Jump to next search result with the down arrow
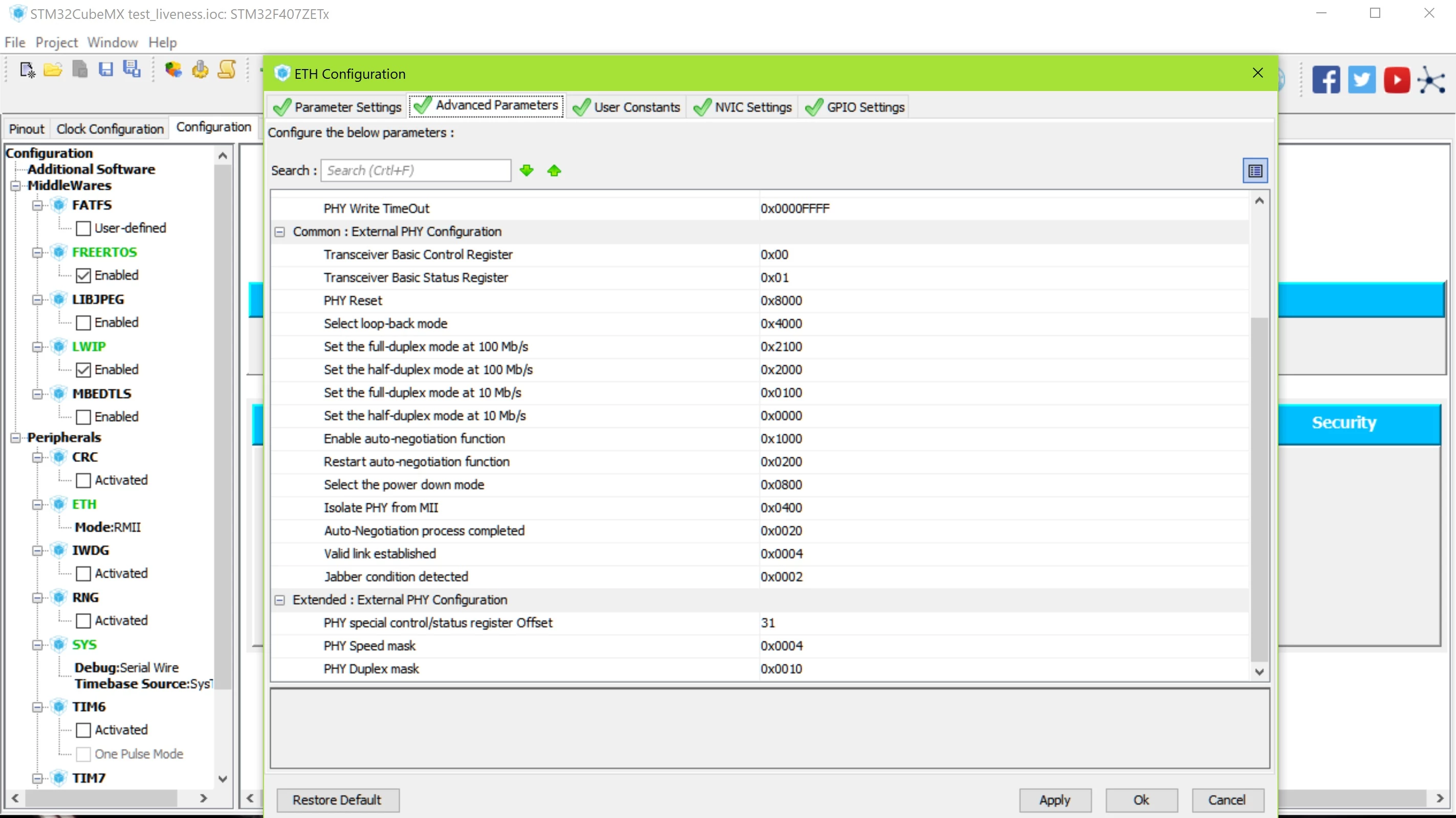1456x818 pixels. point(526,170)
